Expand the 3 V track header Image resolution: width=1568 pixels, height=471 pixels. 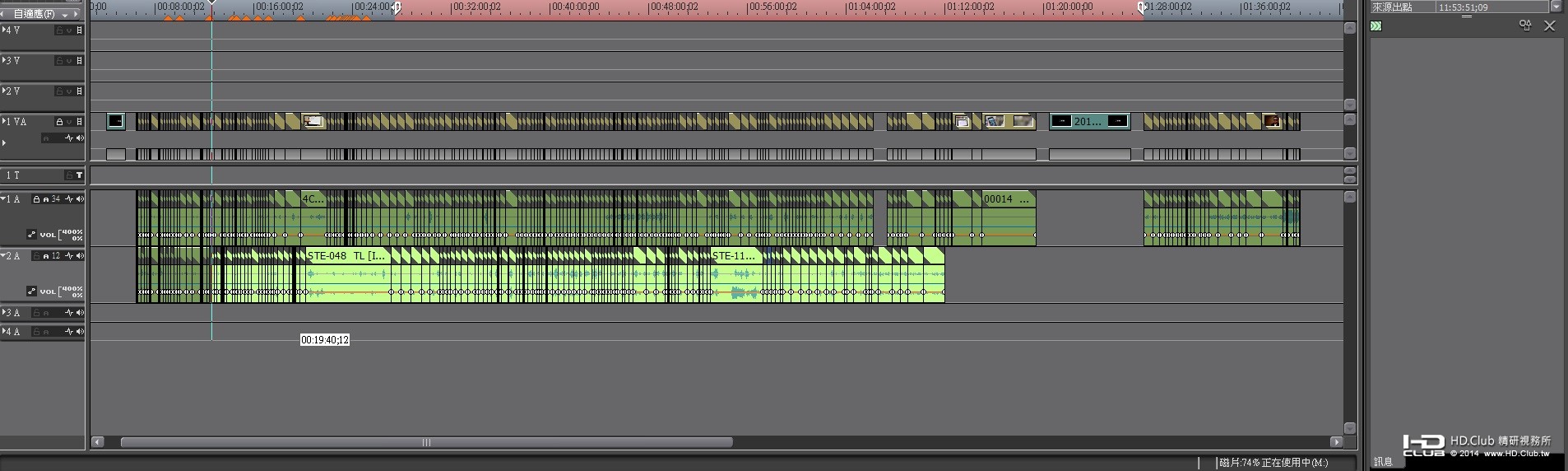pyautogui.click(x=4, y=60)
